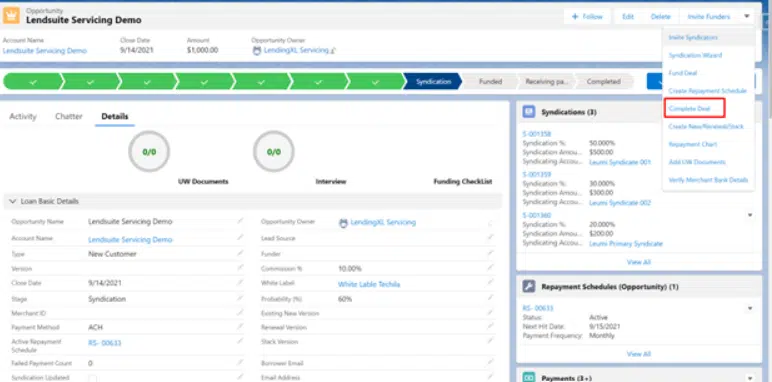
Task: Toggle the Syndication Updated checkbox
Action: click(92, 379)
